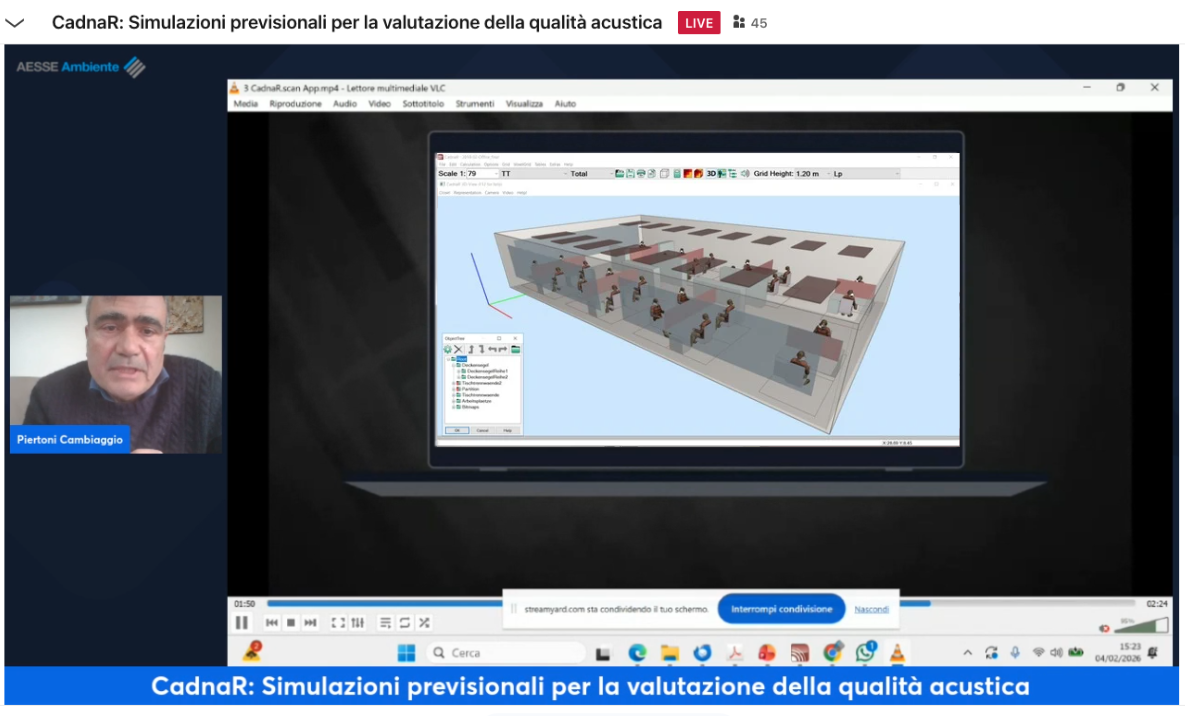Toggle VLC fullscreen mode

click(x=339, y=623)
